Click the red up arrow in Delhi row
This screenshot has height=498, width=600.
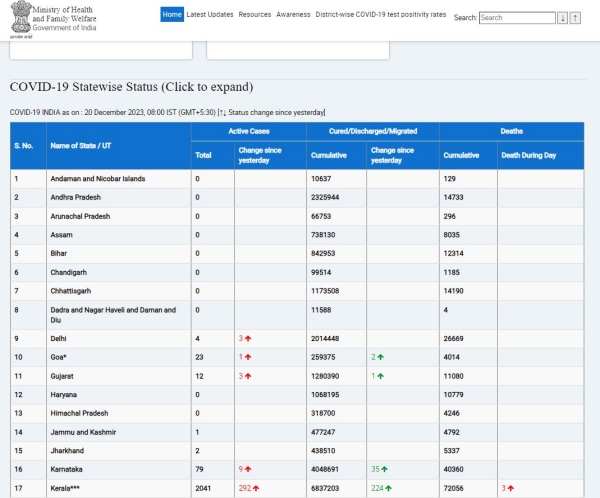click(248, 339)
